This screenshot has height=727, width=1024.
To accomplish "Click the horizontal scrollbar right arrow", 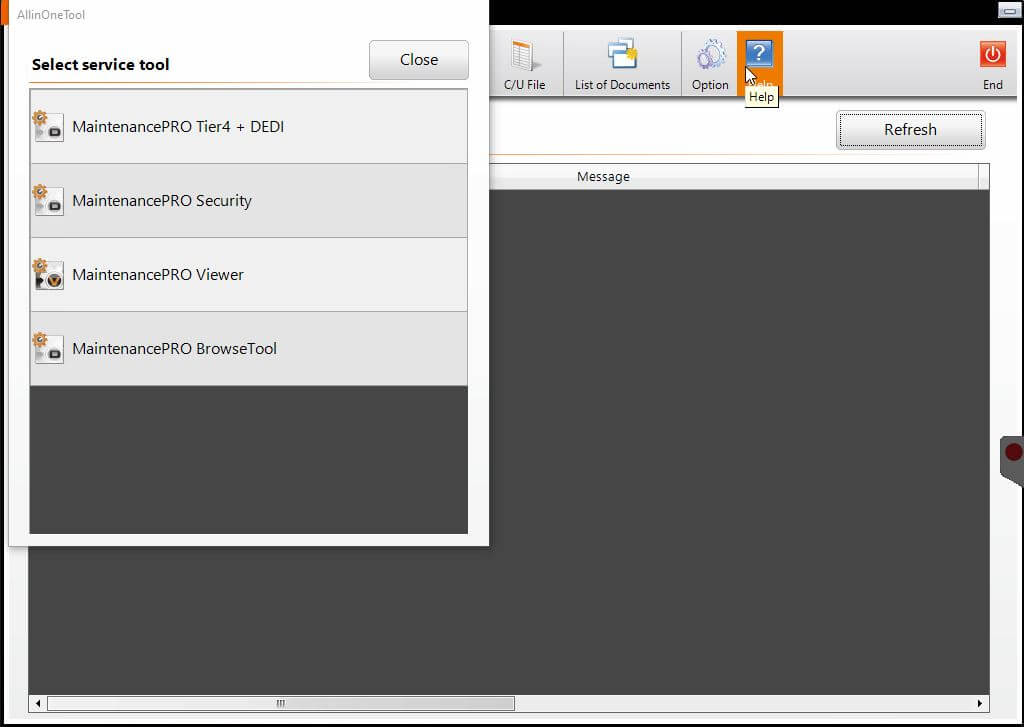I will 980,703.
